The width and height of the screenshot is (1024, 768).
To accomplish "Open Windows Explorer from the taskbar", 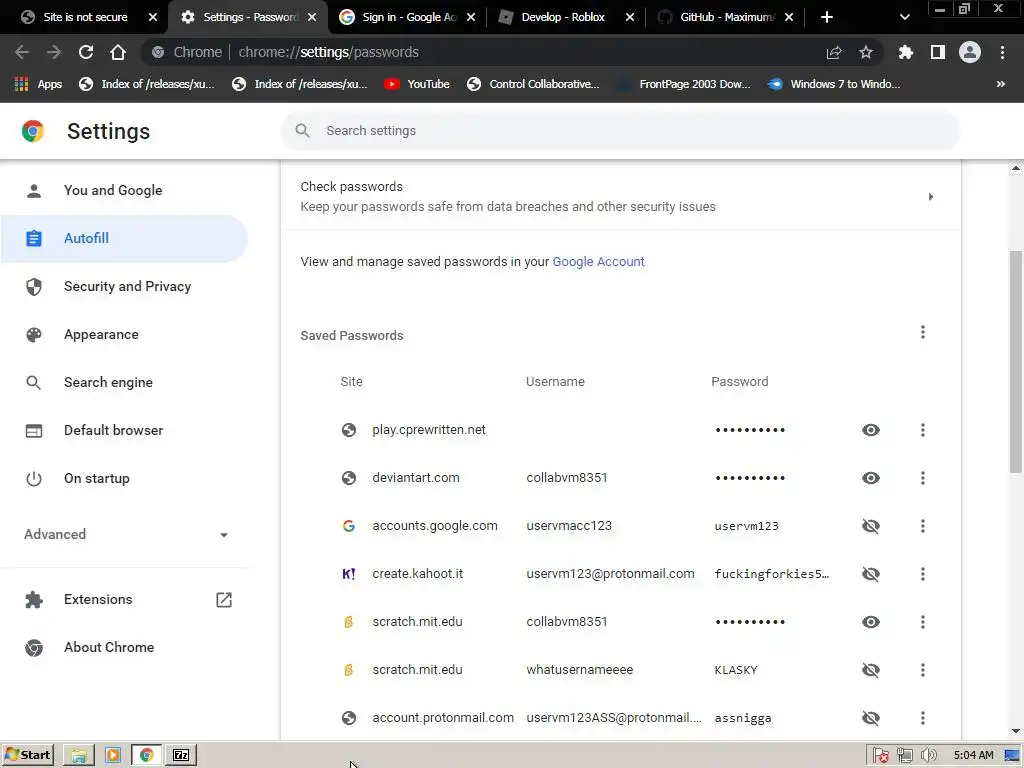I will tap(78, 756).
